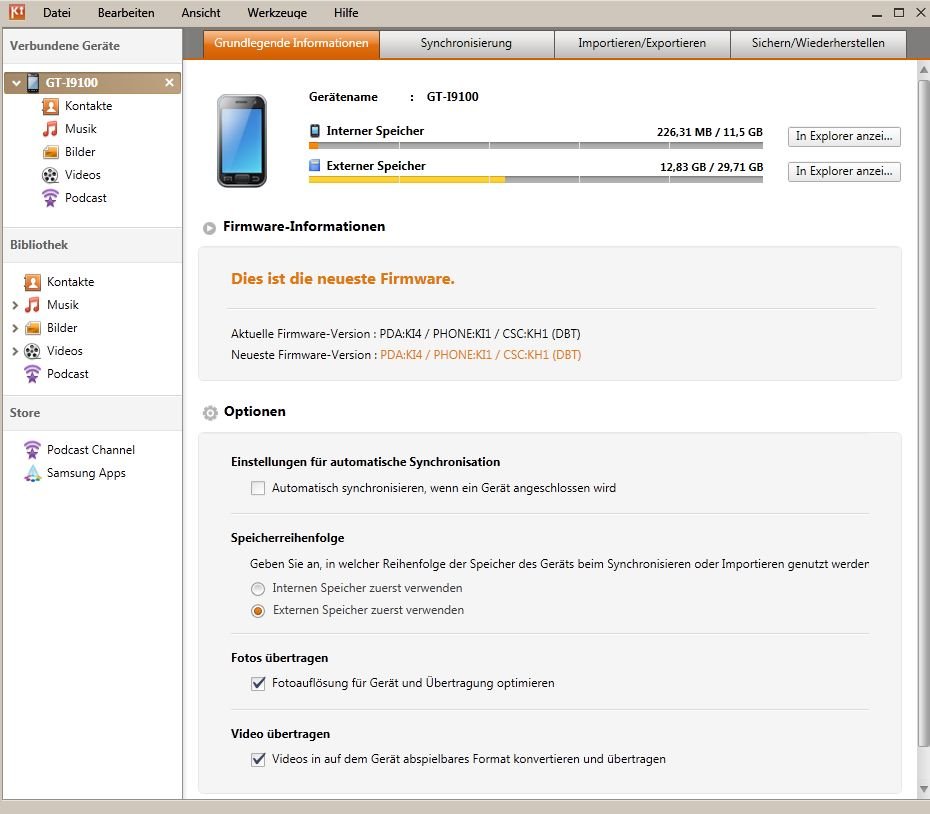Viewport: 930px width, 814px height.
Task: Click Neueste Firmware-Version orange text
Action: pos(480,355)
